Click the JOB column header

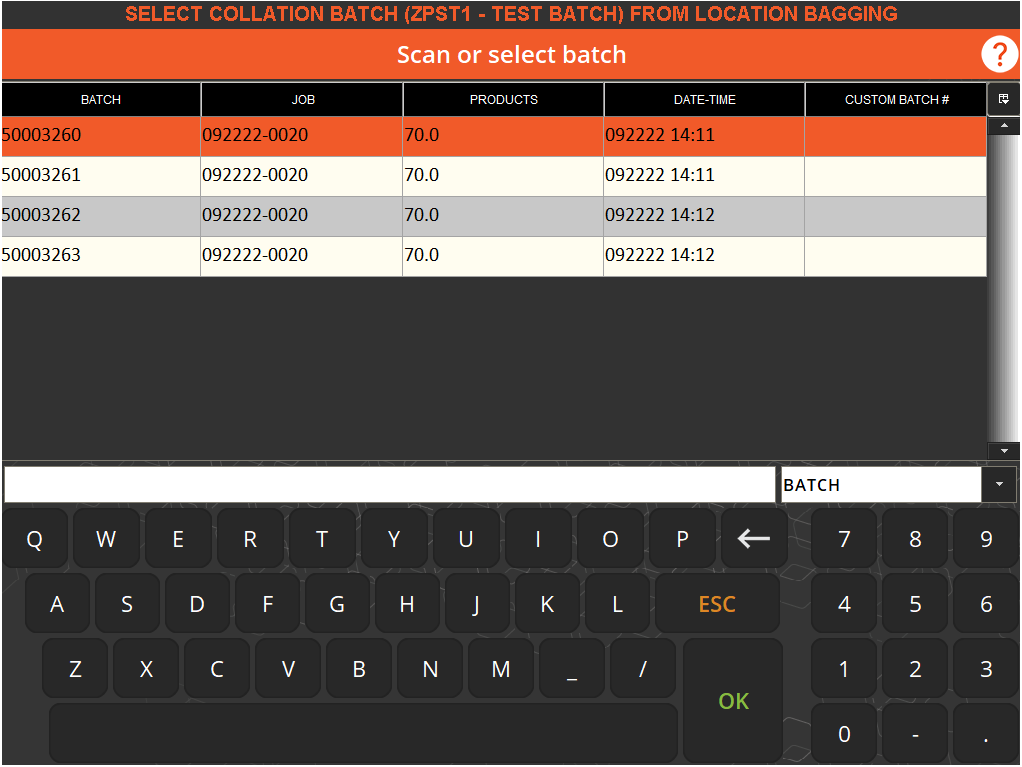pos(301,99)
